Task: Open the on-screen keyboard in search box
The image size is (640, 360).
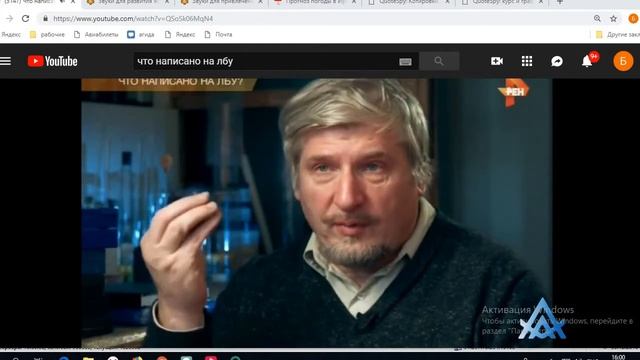Action: point(405,62)
